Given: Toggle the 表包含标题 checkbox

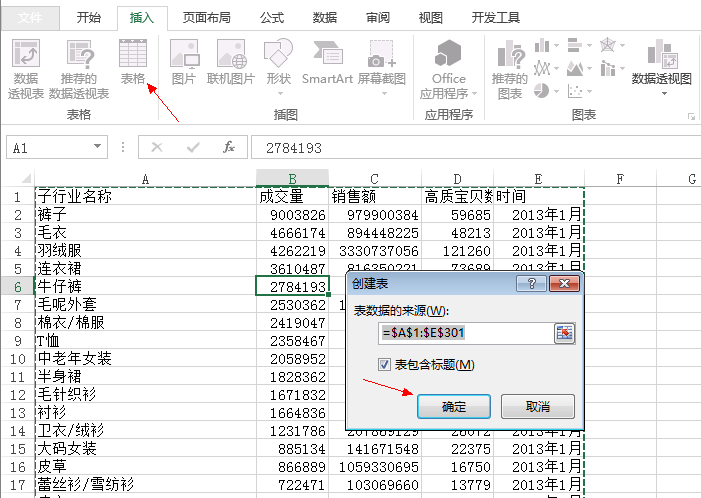Looking at the screenshot, I should click(384, 365).
